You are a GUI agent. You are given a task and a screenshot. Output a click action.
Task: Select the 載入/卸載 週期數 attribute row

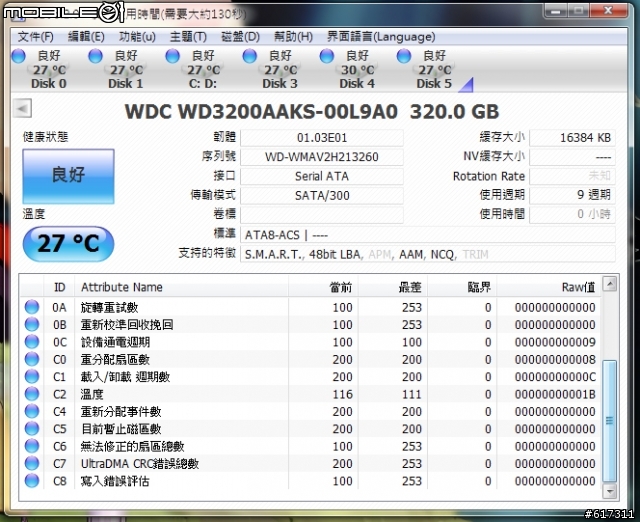click(x=310, y=376)
